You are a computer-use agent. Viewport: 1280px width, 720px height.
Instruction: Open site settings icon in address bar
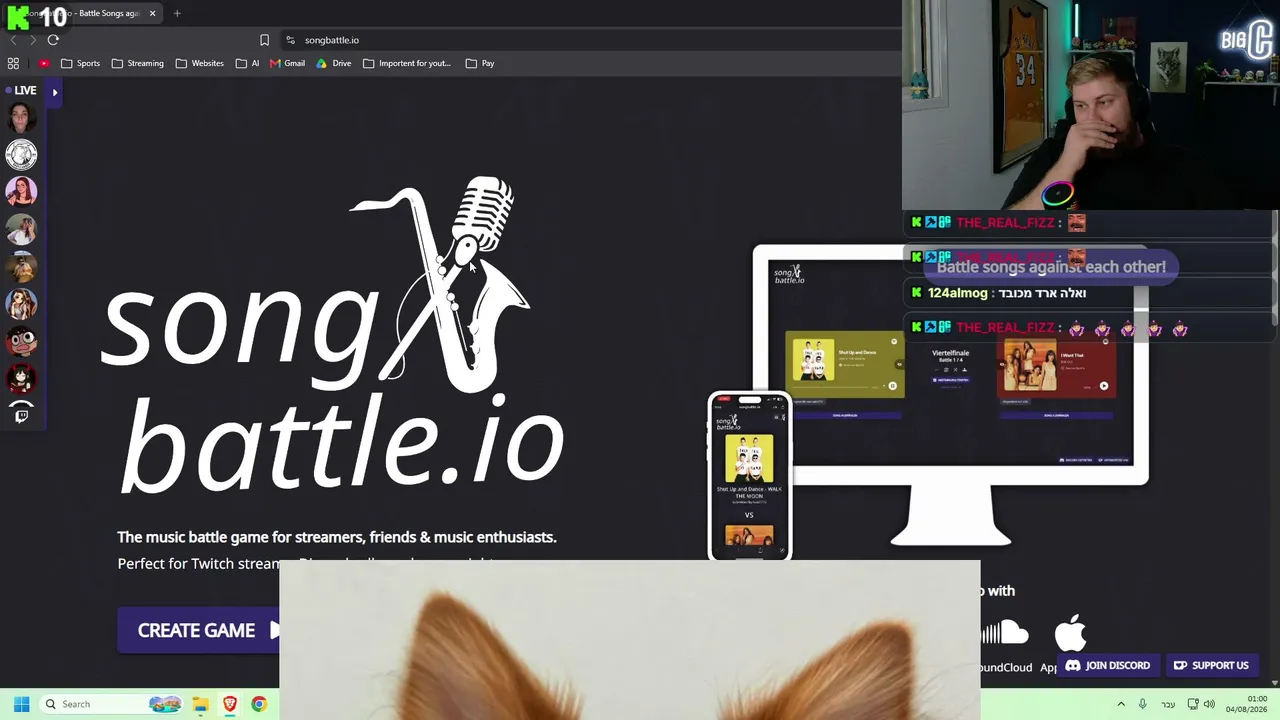290,40
